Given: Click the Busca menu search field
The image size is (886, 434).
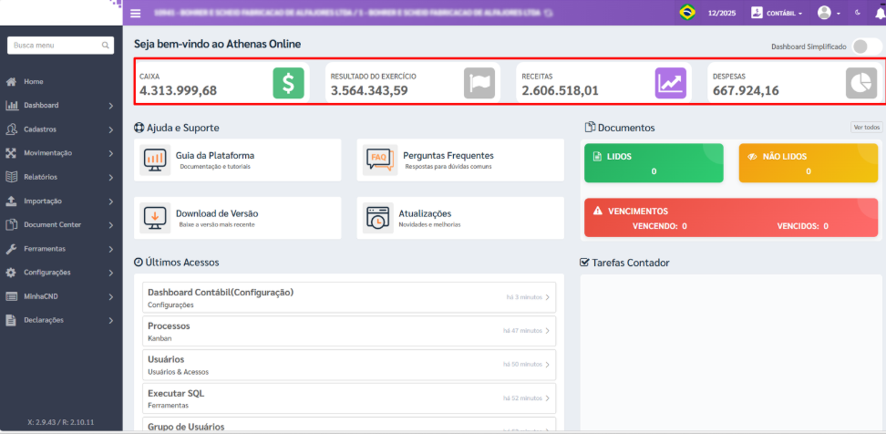Looking at the screenshot, I should (x=60, y=45).
